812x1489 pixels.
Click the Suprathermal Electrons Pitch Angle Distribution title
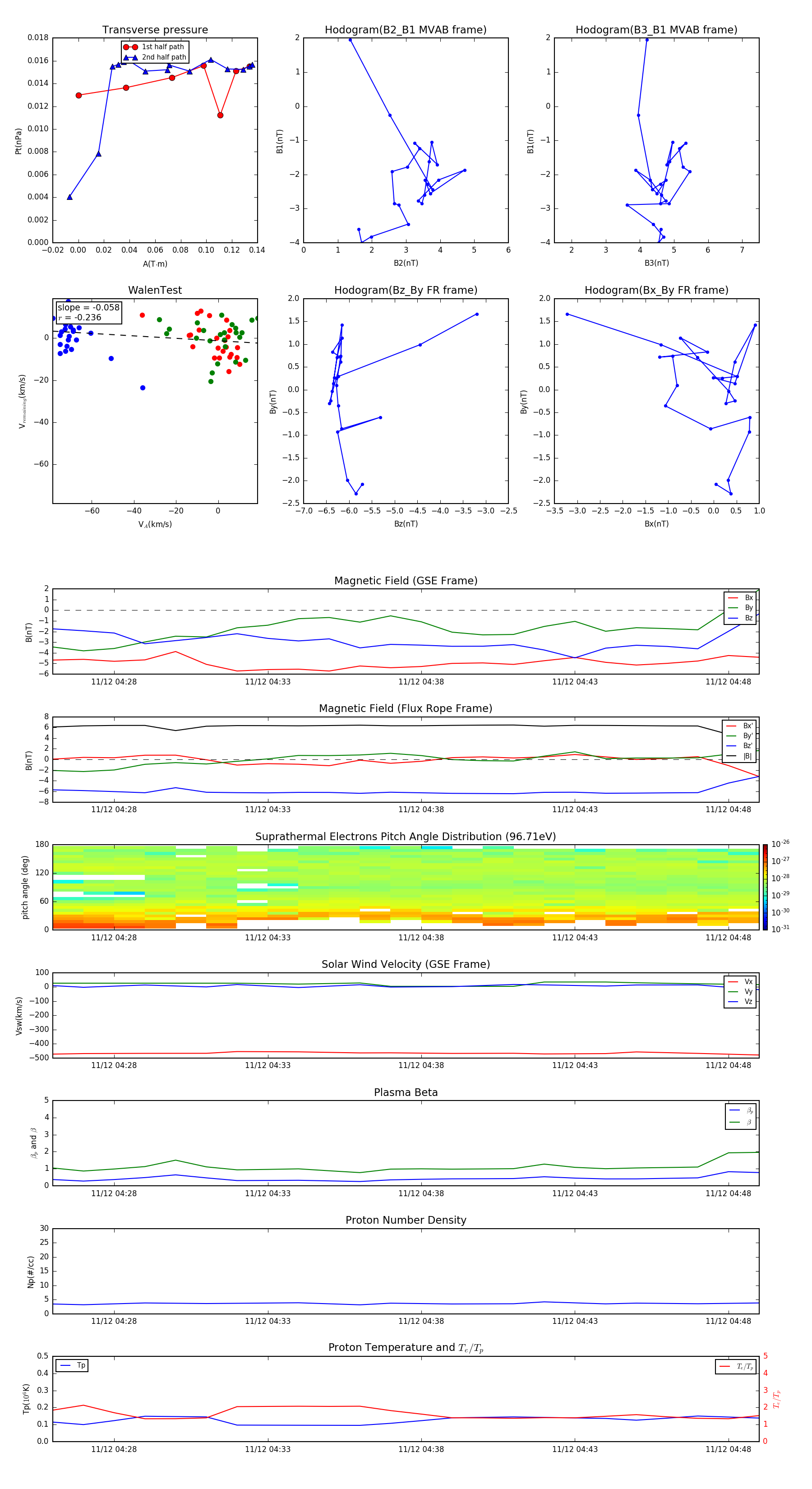406,837
